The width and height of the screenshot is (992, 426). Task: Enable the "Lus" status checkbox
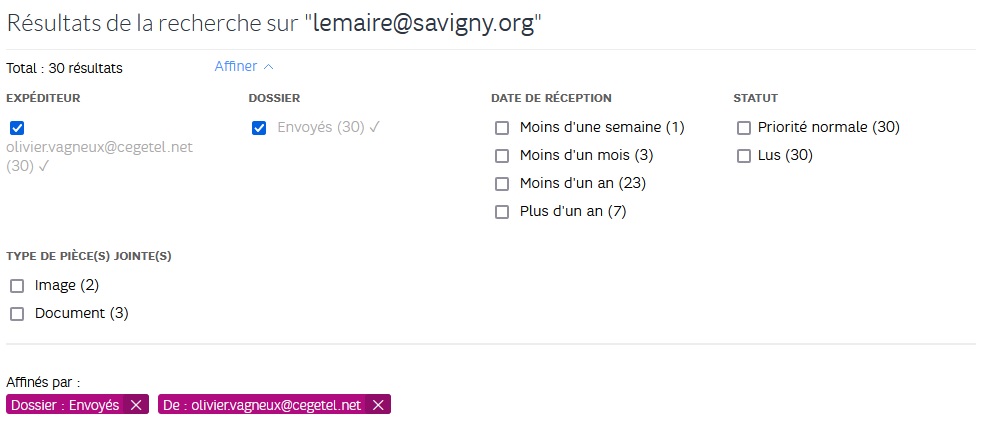click(744, 156)
